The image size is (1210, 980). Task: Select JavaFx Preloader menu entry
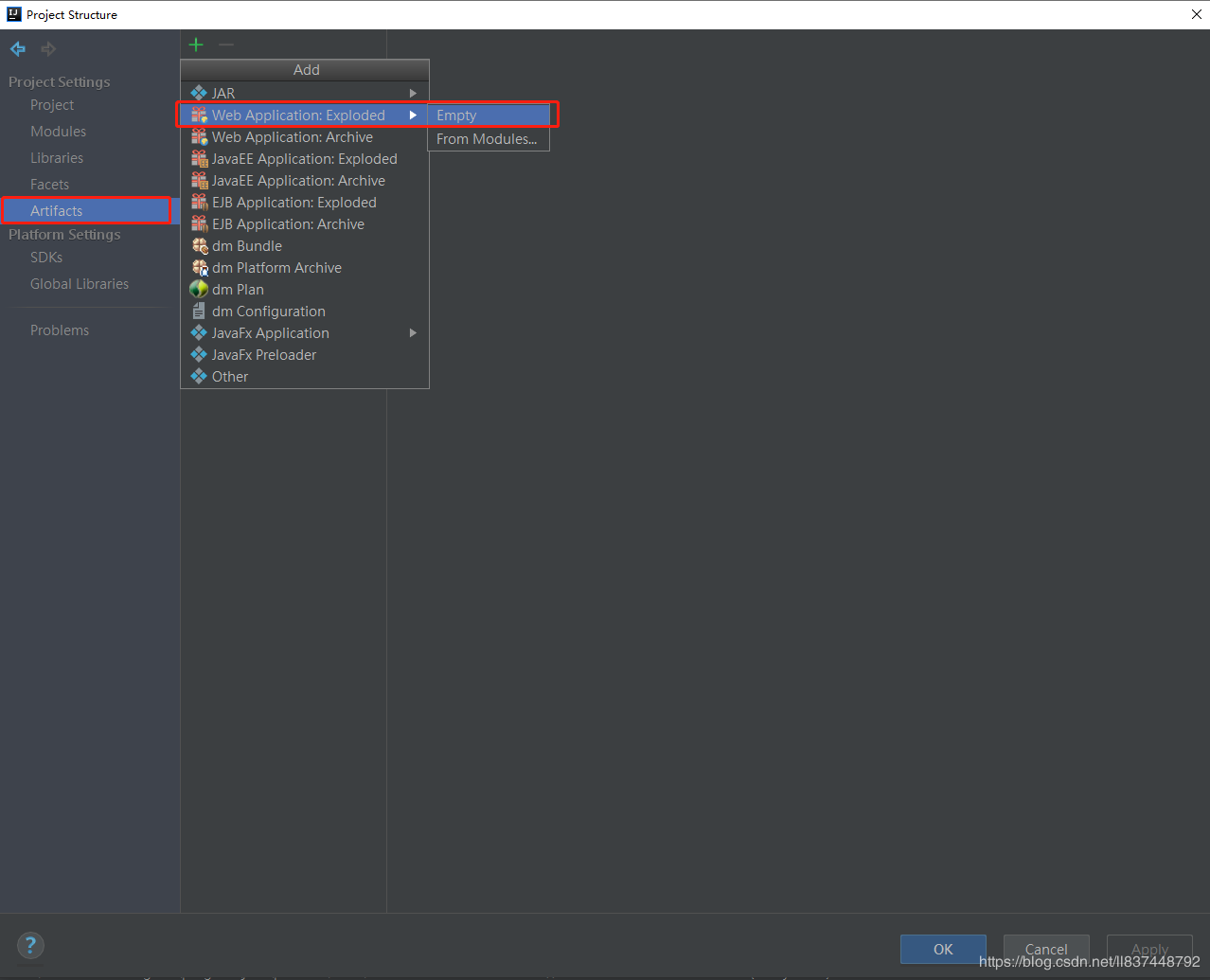tap(305, 354)
